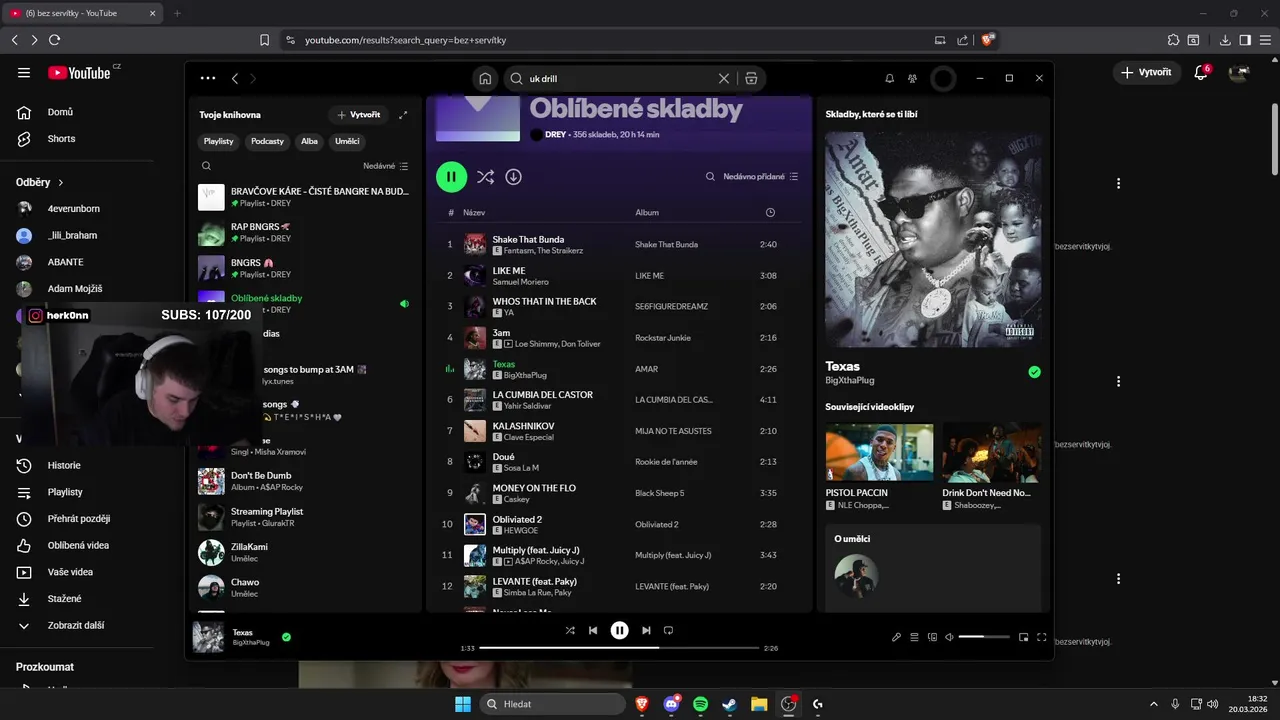Image resolution: width=1280 pixels, height=720 pixels.
Task: Toggle liked checkmark in the right panel
Action: pyautogui.click(x=1034, y=372)
